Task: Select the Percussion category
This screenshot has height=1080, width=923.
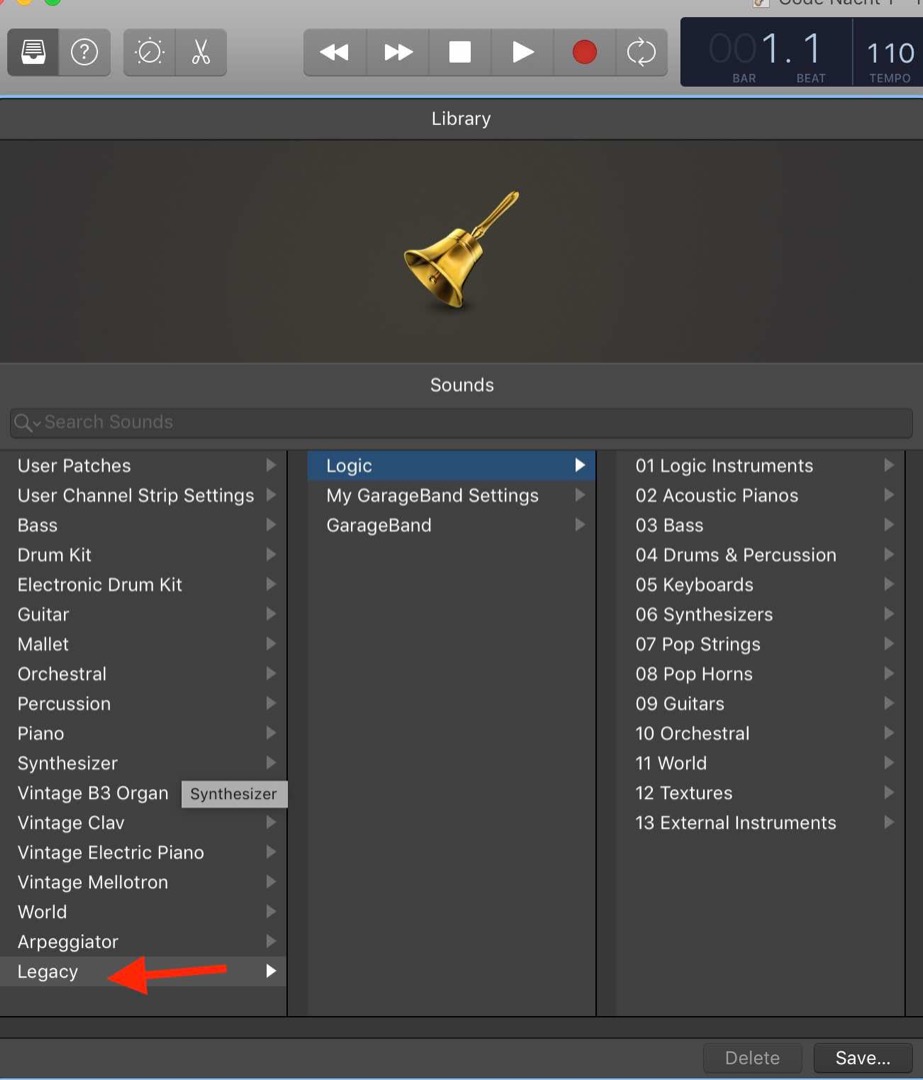Action: tap(143, 703)
